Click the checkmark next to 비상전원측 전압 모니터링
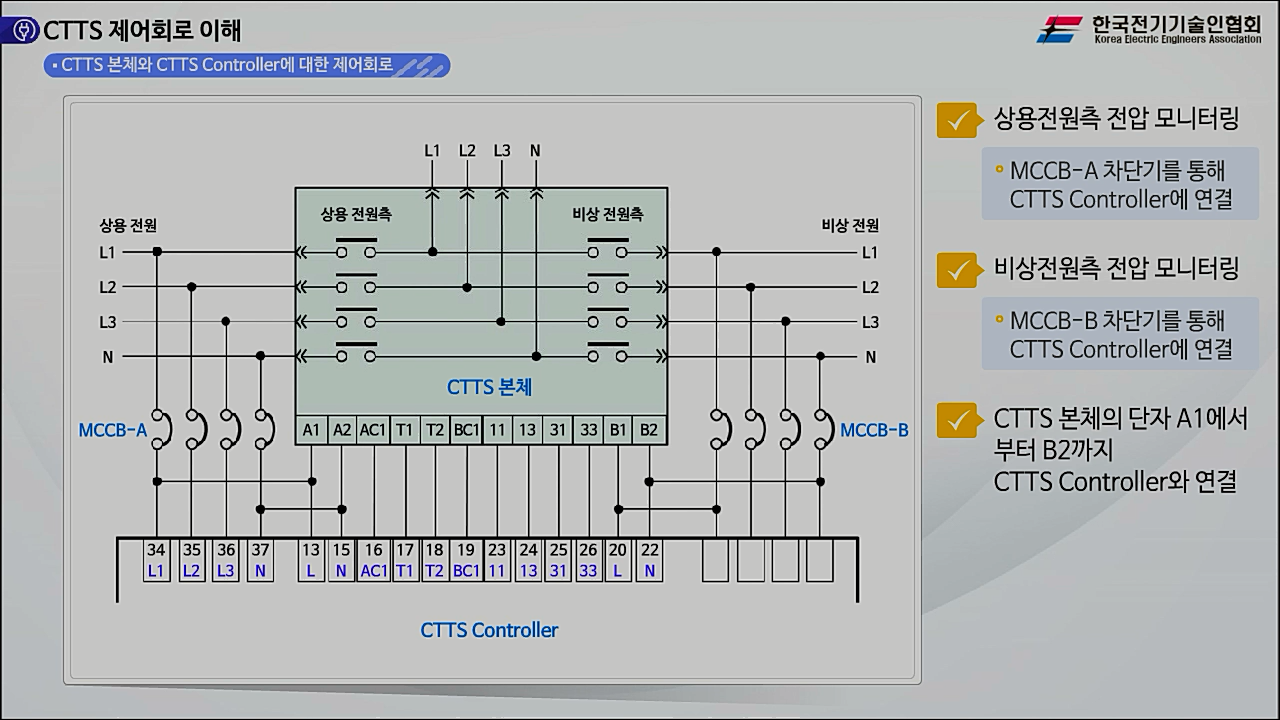The width and height of the screenshot is (1280, 720). tap(957, 269)
